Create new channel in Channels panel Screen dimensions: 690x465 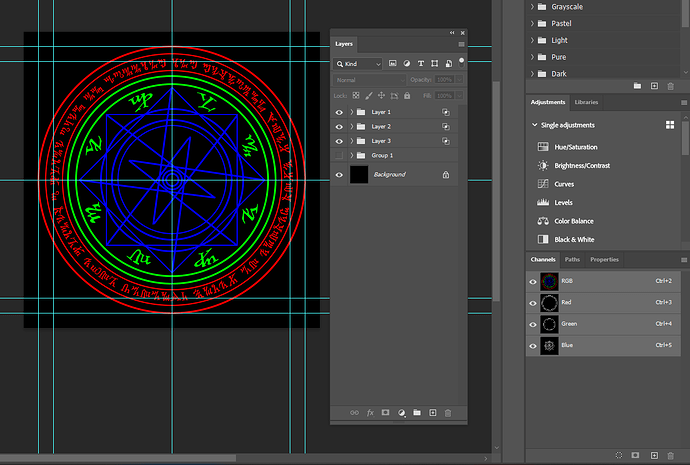[654, 455]
